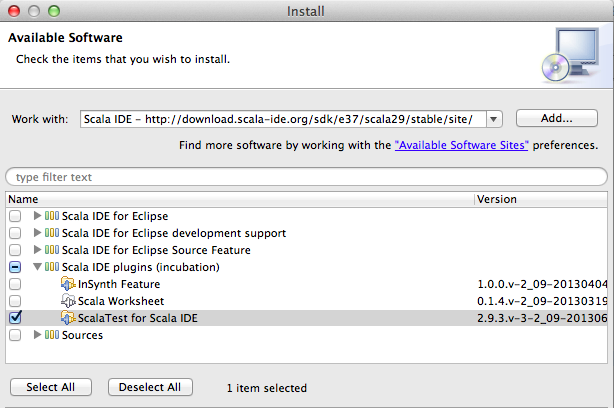This screenshot has width=614, height=408.
Task: Click the InSynth Feature plugin icon
Action: coord(68,284)
